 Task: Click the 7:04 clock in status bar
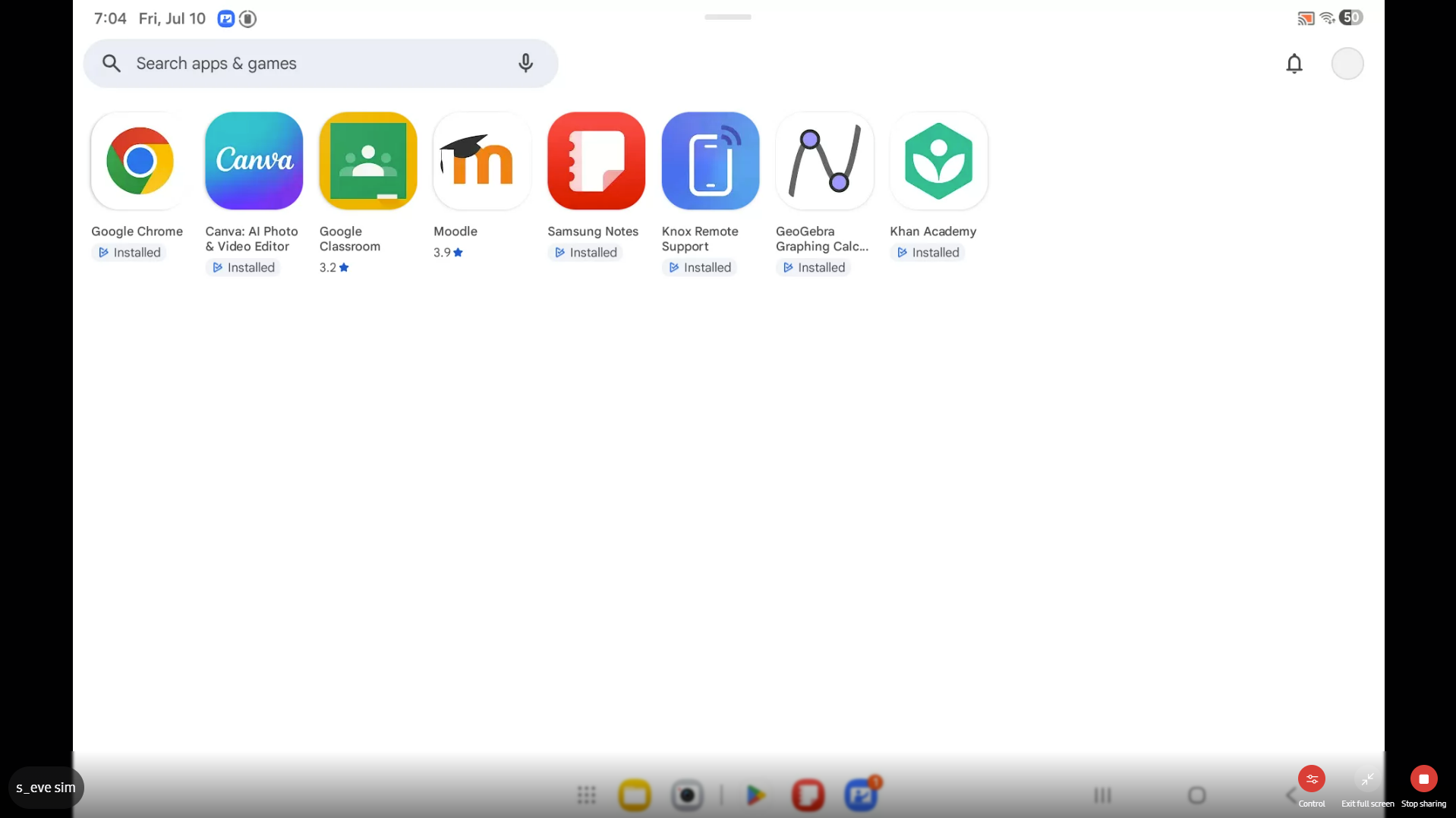click(110, 19)
